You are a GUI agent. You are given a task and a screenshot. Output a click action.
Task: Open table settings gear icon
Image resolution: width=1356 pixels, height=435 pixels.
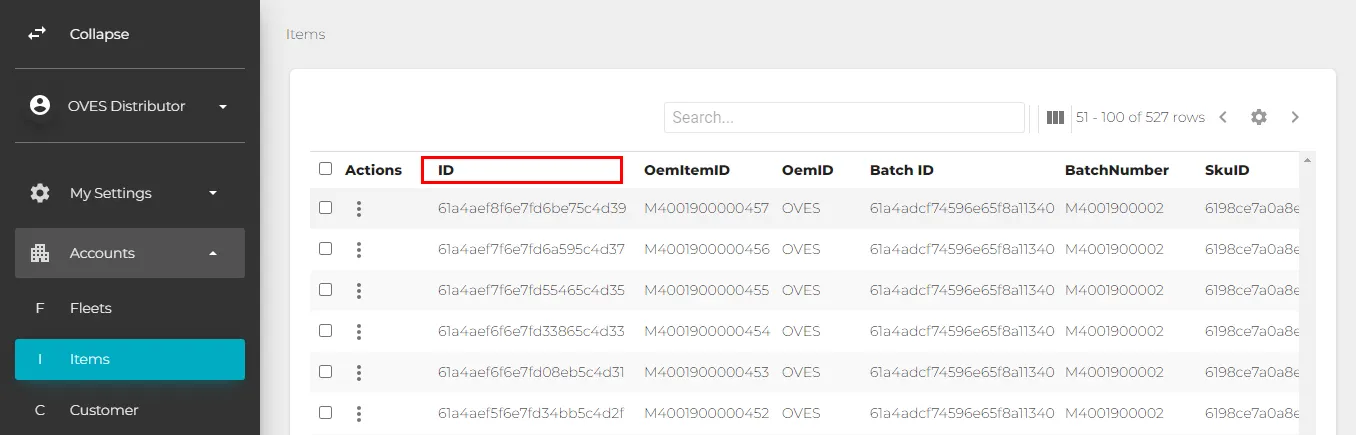[x=1258, y=117]
